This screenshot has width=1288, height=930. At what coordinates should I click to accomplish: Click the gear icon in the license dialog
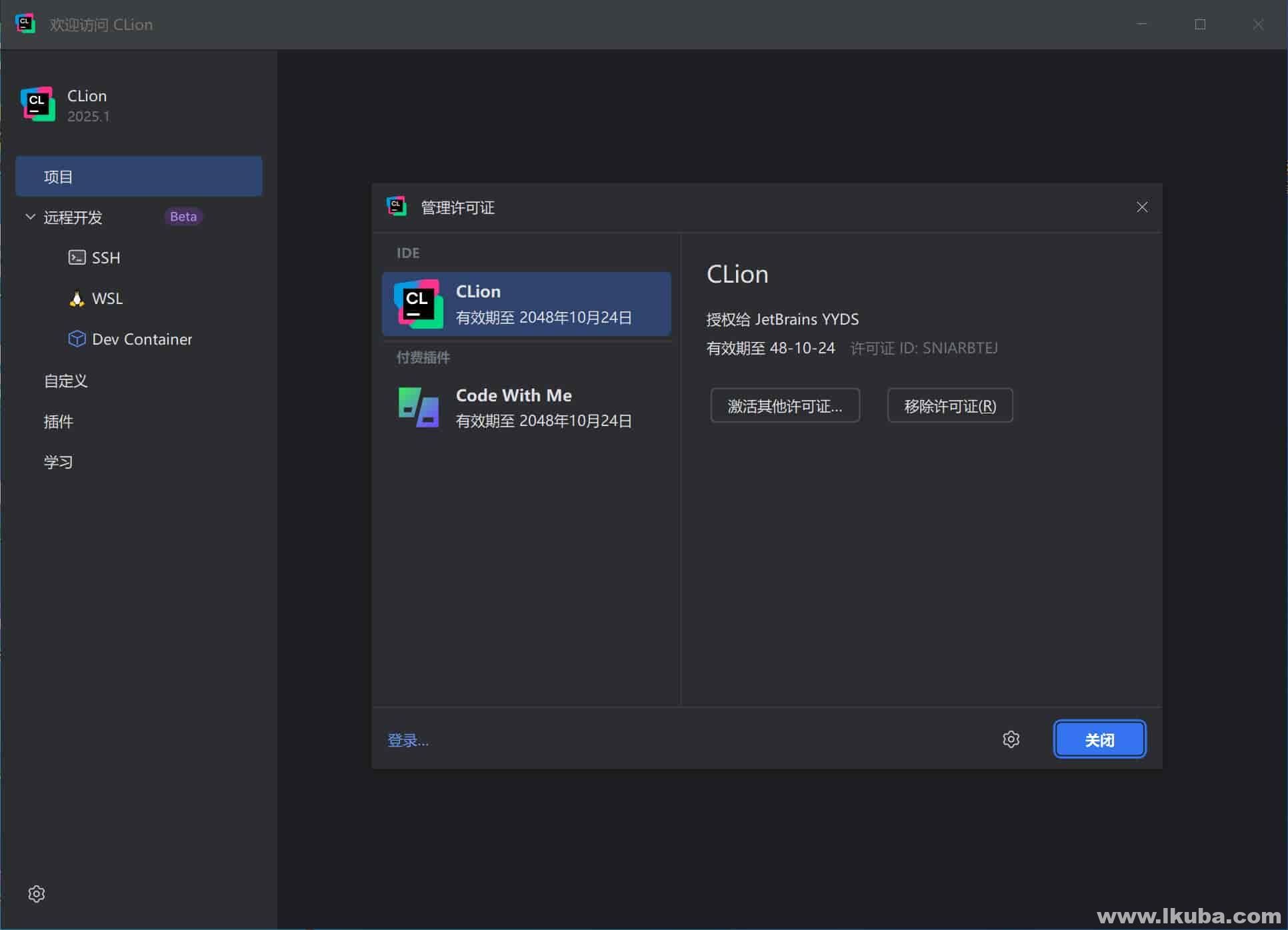[1011, 739]
